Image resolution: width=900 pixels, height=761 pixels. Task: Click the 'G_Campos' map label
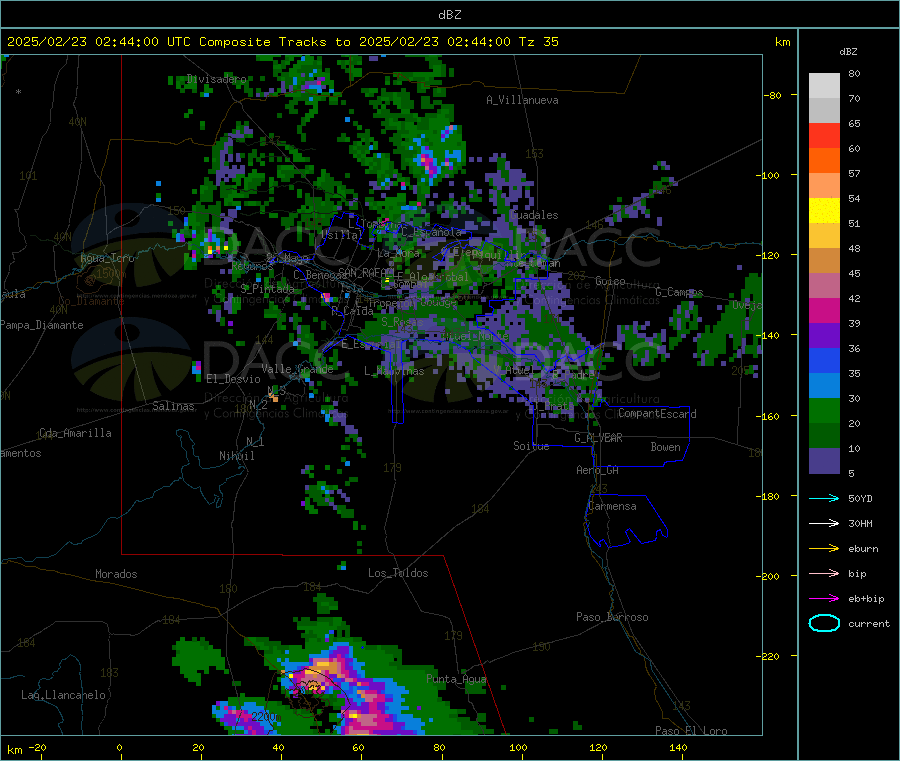pos(679,292)
